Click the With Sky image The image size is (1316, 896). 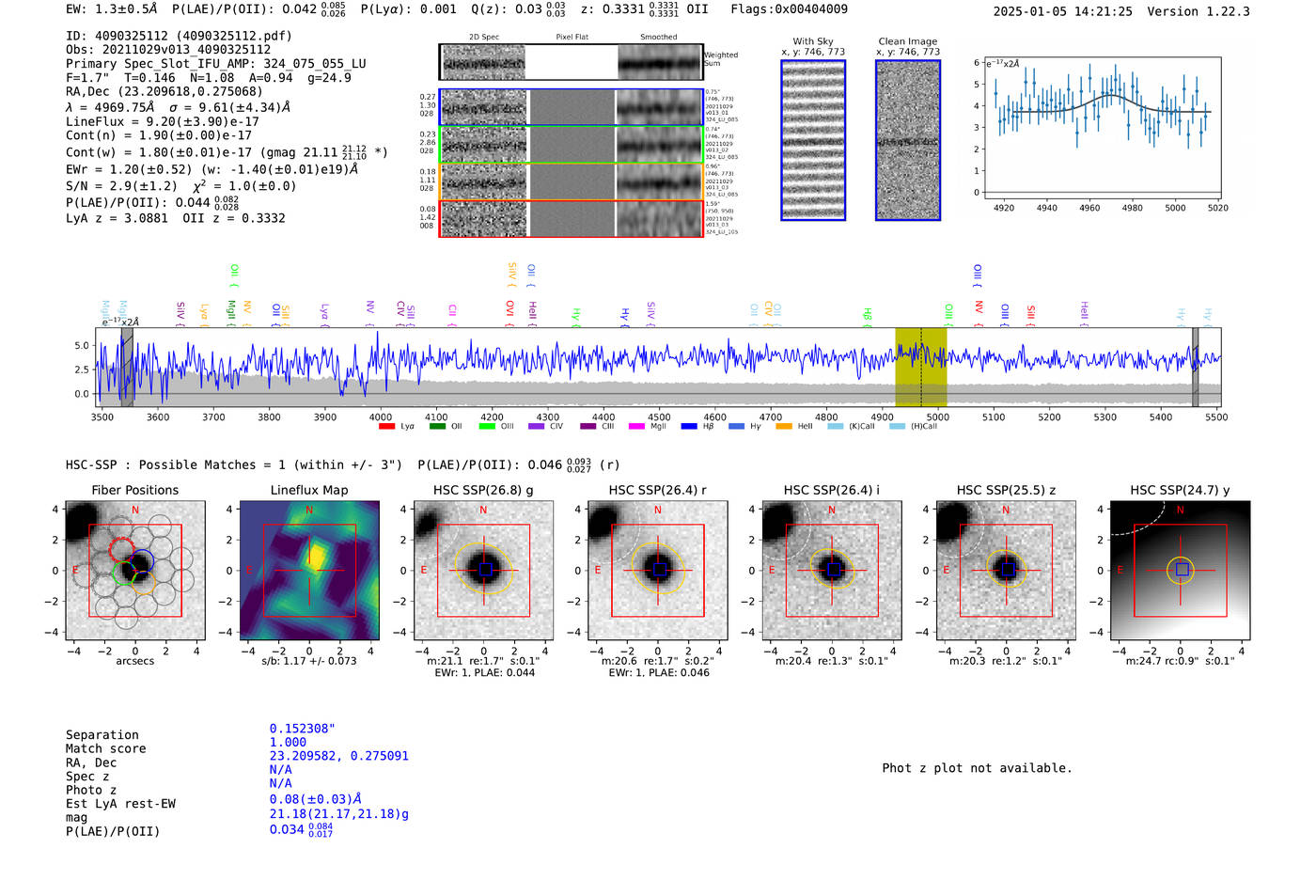(813, 140)
